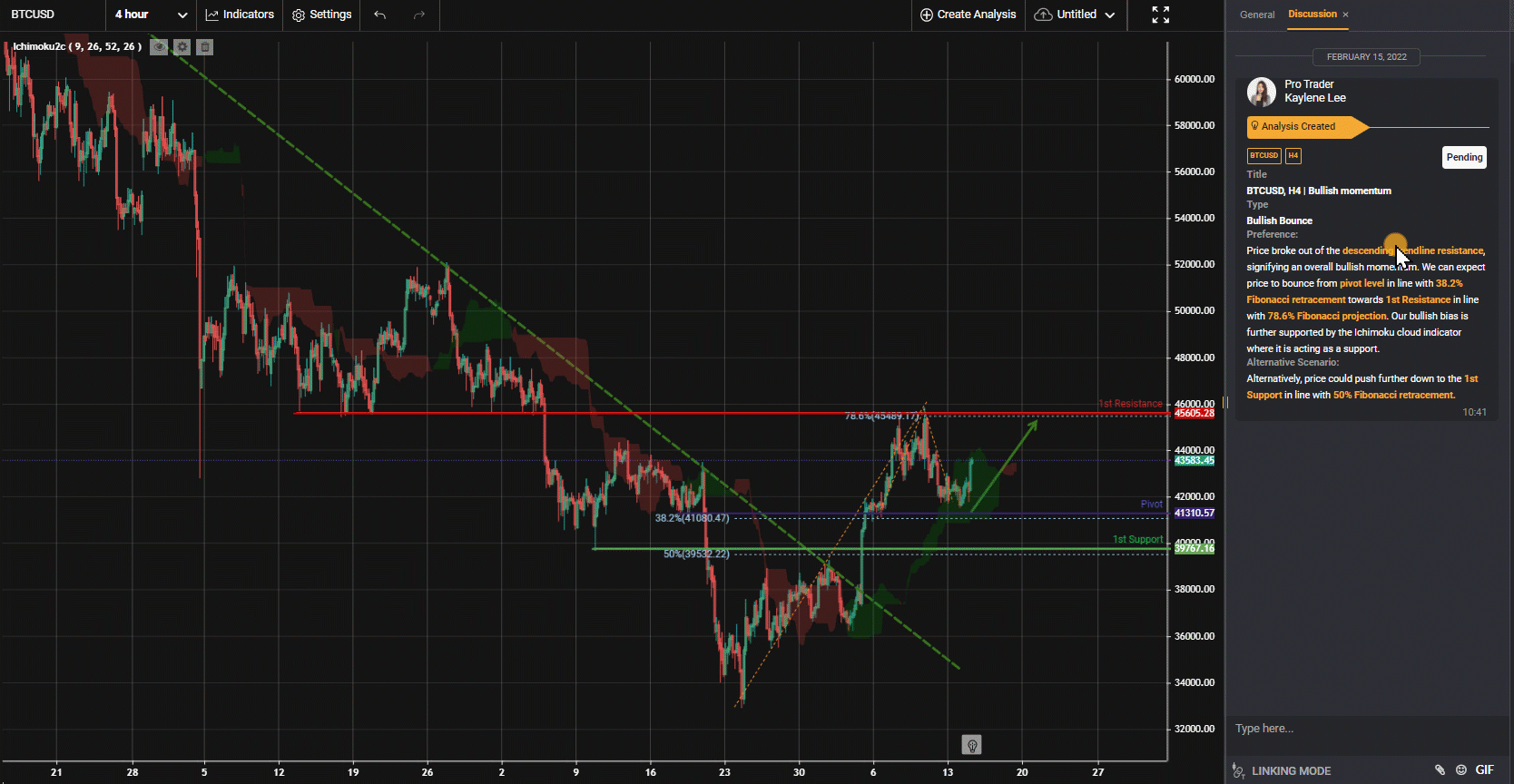Click the redo arrow in toolbar
Viewport: 1514px width, 784px height.
[418, 15]
